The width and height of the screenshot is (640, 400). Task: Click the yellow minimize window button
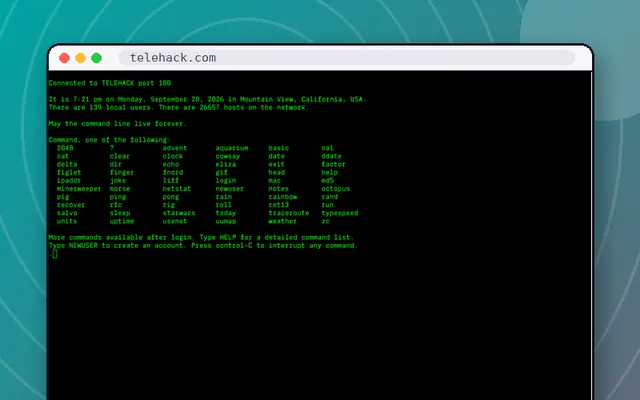(x=80, y=58)
